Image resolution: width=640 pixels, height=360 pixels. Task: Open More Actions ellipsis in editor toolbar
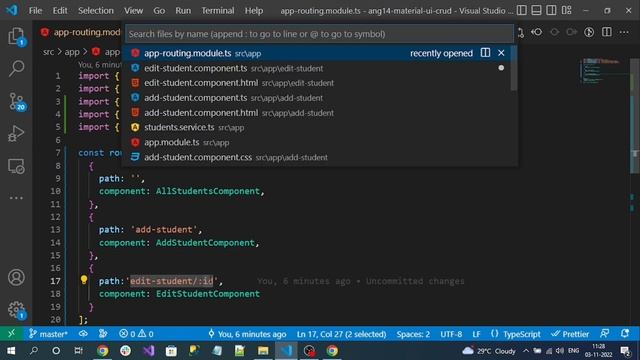(624, 32)
